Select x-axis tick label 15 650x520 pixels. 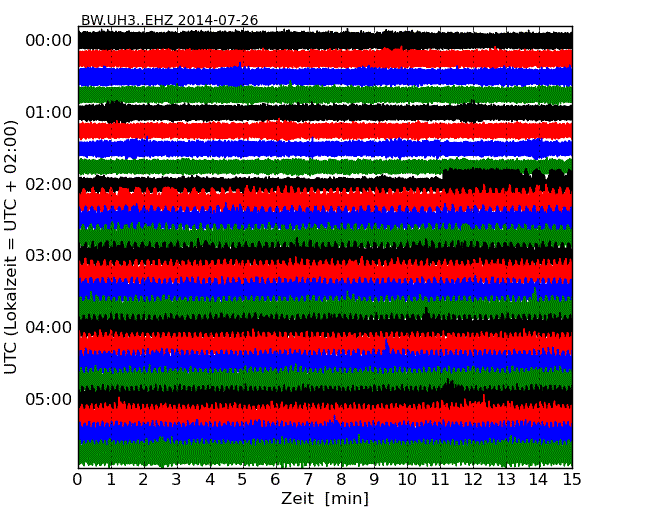pos(572,480)
